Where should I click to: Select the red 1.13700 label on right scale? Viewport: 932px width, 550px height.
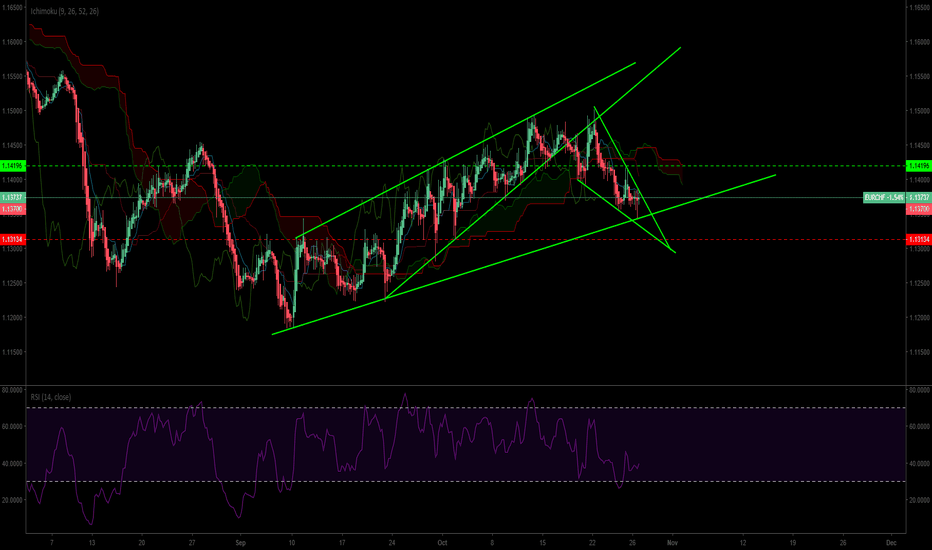click(x=918, y=209)
